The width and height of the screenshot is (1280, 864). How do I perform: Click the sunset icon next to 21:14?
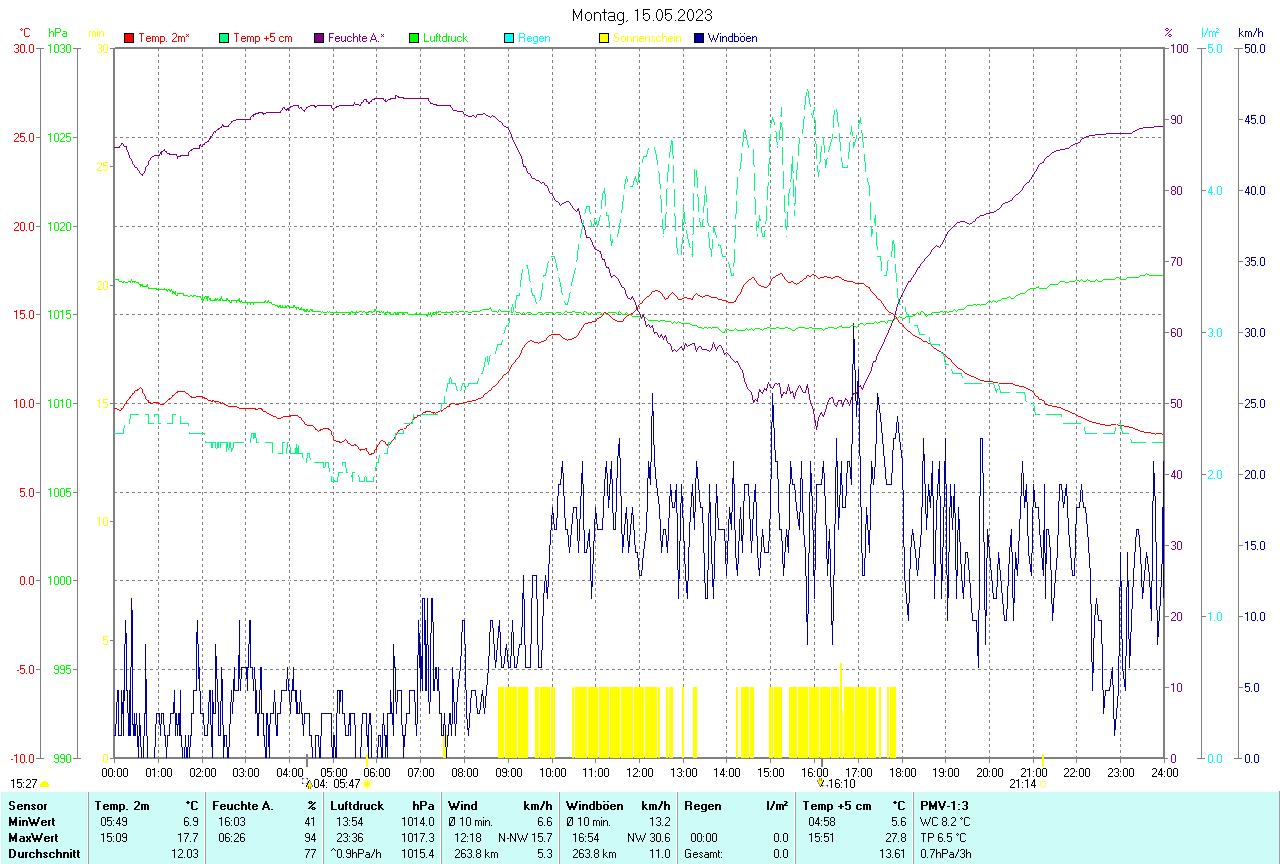click(x=1043, y=784)
